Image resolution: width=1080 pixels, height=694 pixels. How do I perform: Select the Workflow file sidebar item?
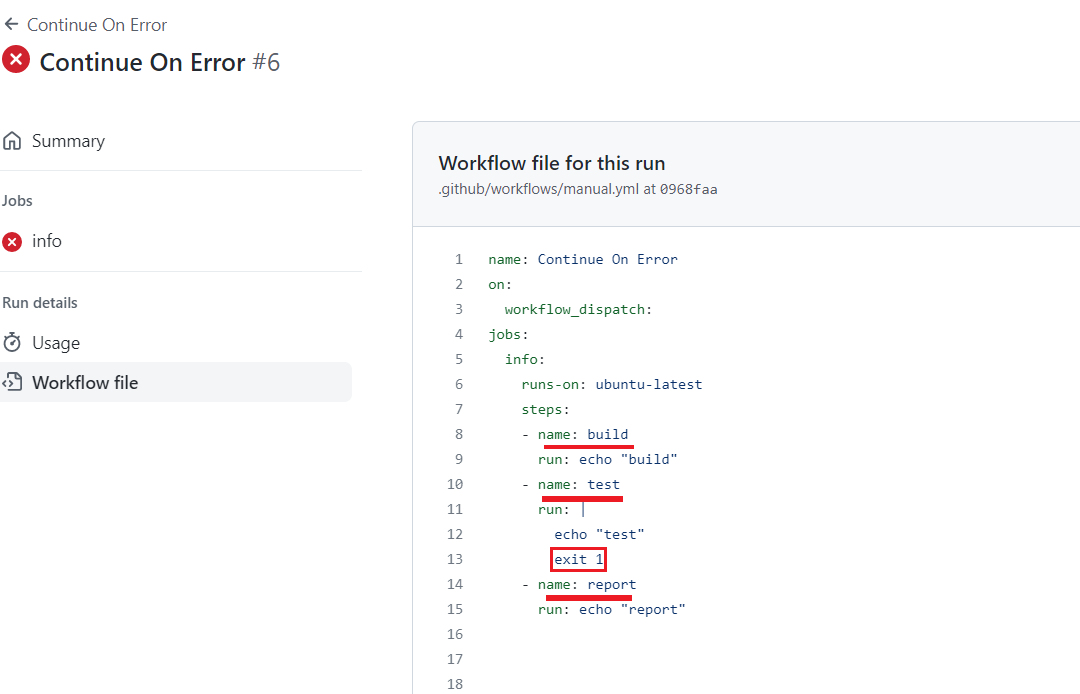tap(85, 383)
